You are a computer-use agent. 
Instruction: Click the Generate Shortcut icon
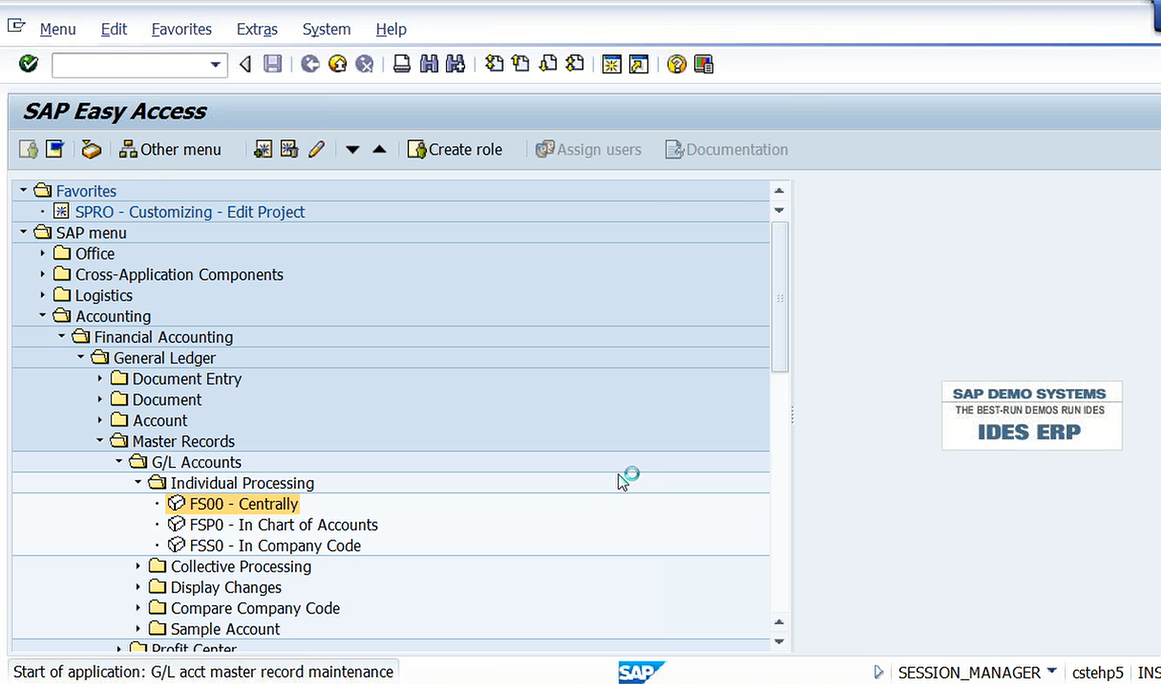point(638,64)
